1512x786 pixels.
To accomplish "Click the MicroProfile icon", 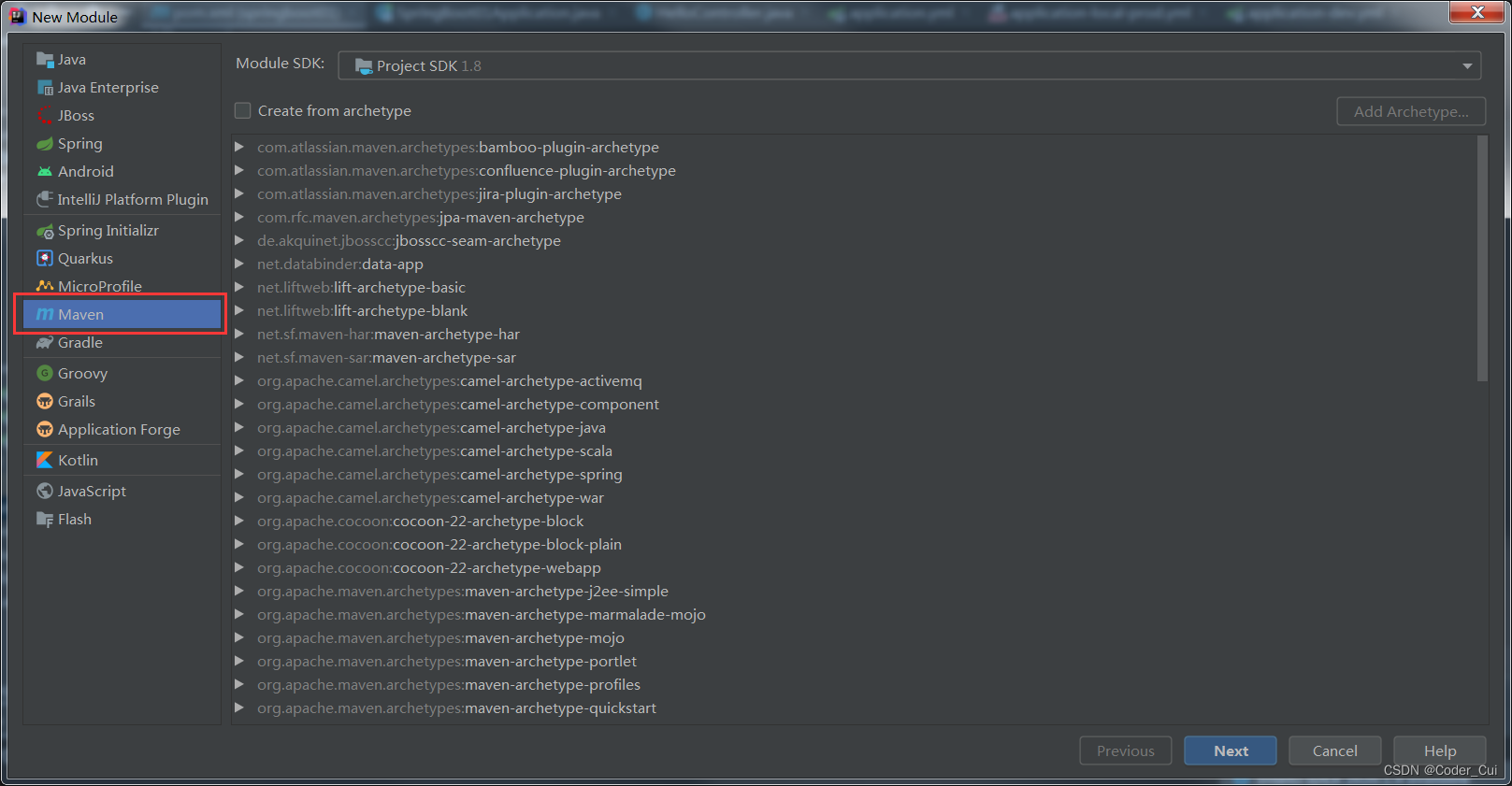I will (45, 286).
